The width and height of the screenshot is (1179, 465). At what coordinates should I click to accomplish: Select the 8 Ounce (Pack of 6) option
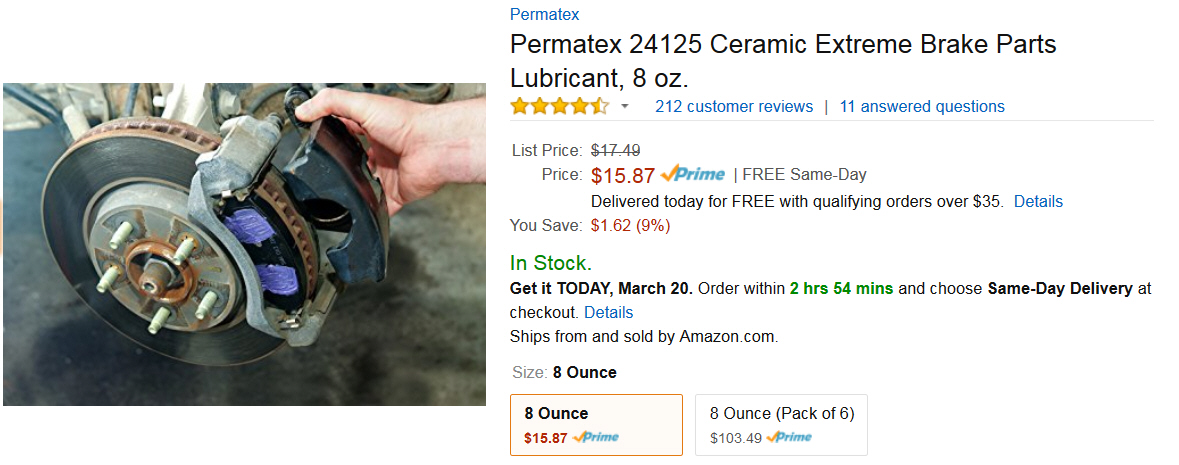click(781, 424)
